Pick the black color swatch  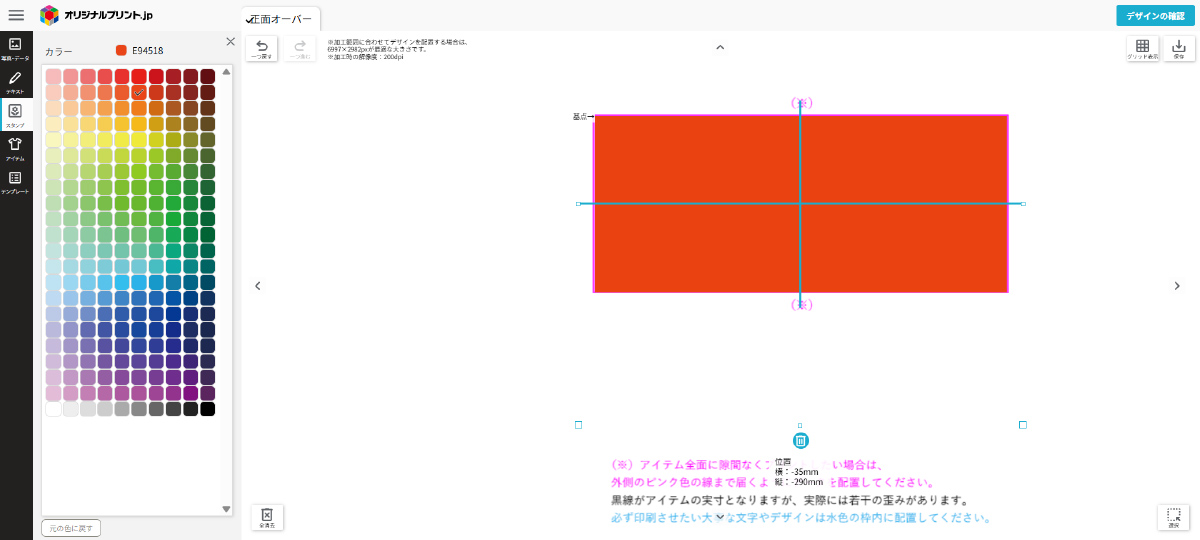208,409
